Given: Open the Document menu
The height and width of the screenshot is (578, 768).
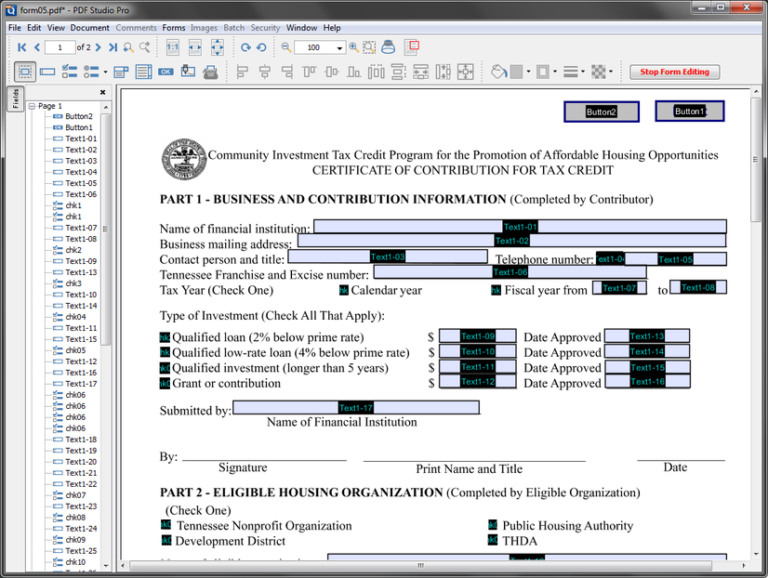Looking at the screenshot, I should point(90,28).
